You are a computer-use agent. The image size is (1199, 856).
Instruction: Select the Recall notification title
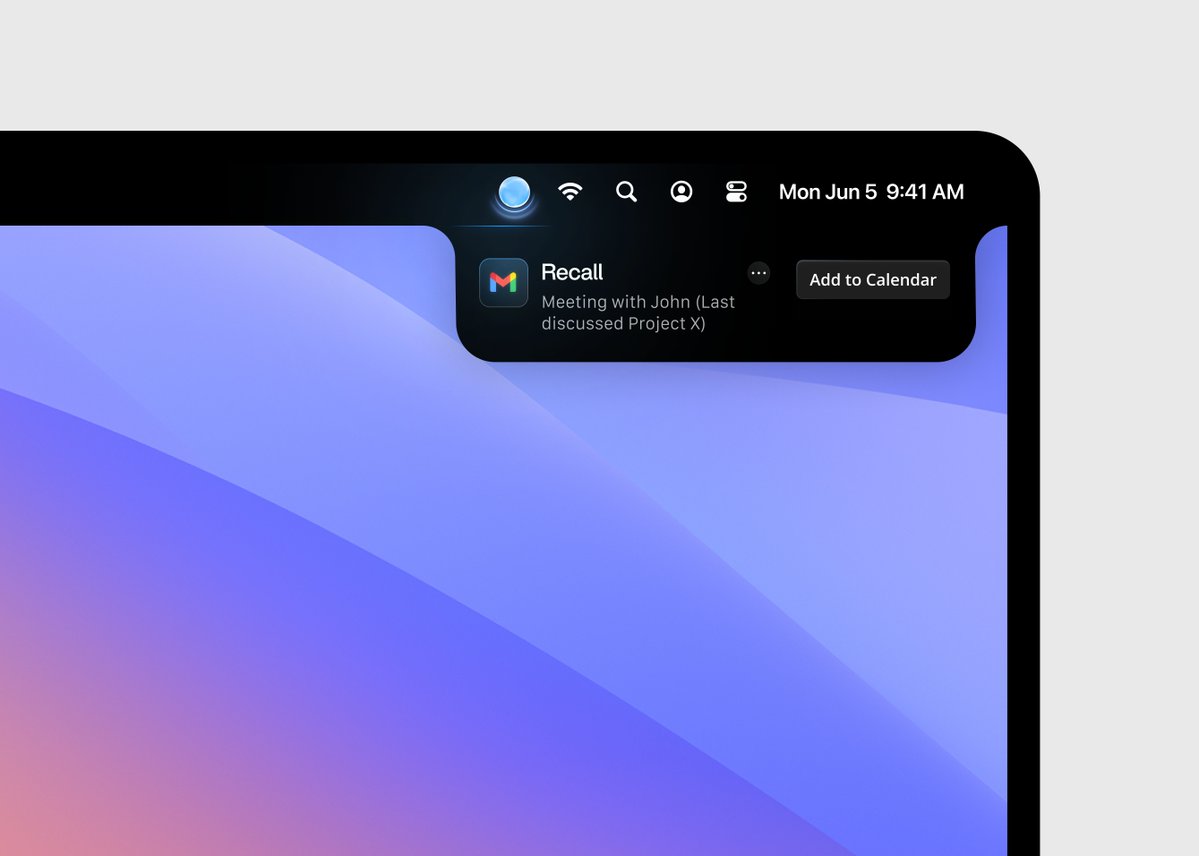click(x=572, y=272)
